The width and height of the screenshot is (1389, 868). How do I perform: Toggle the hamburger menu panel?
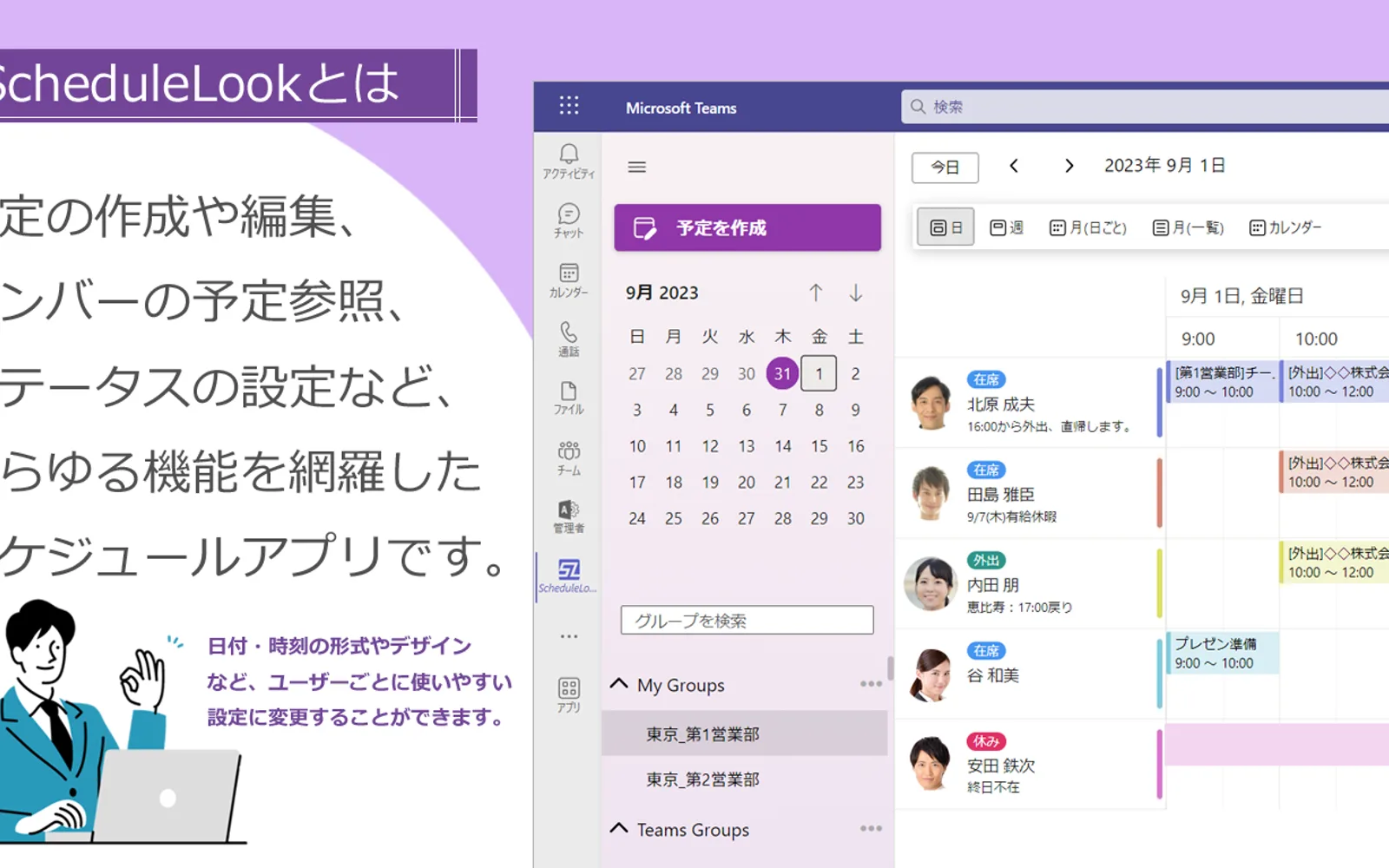tap(637, 167)
